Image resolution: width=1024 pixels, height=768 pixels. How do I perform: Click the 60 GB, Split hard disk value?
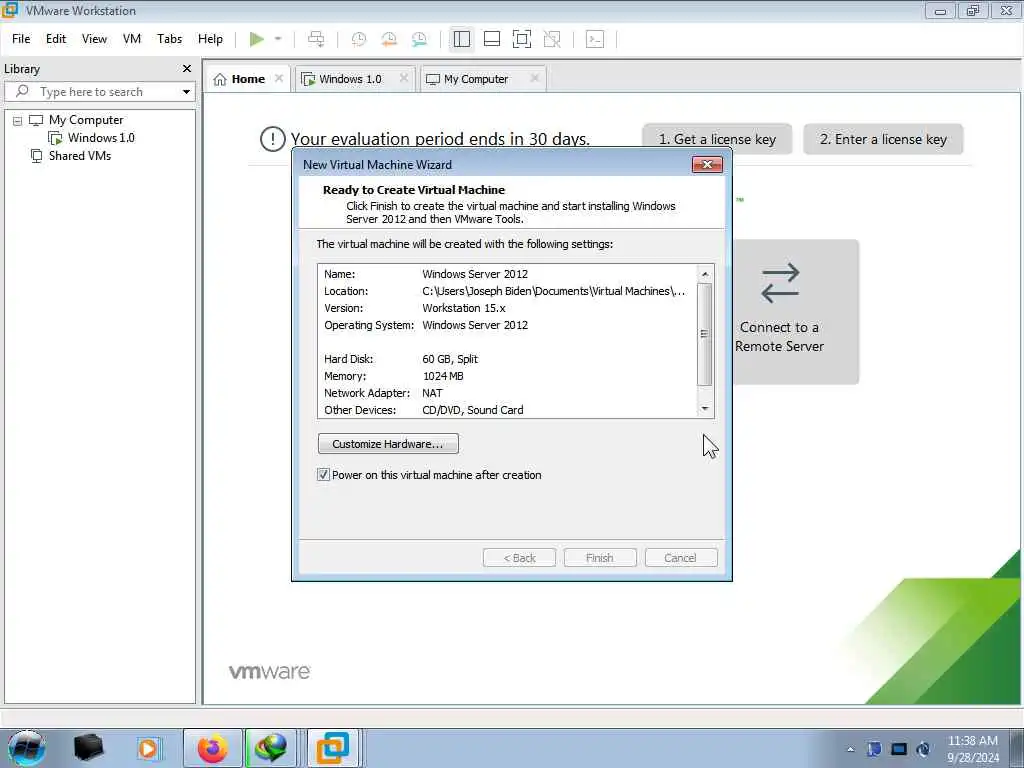450,359
